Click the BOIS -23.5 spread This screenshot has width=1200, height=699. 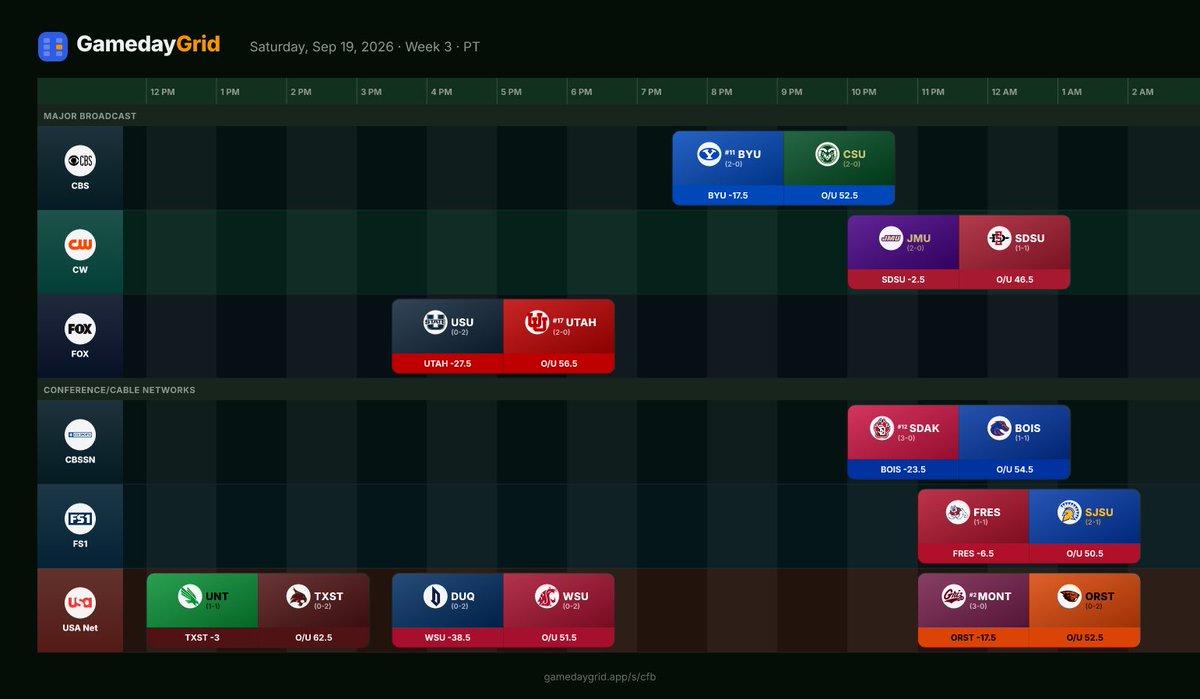903,469
